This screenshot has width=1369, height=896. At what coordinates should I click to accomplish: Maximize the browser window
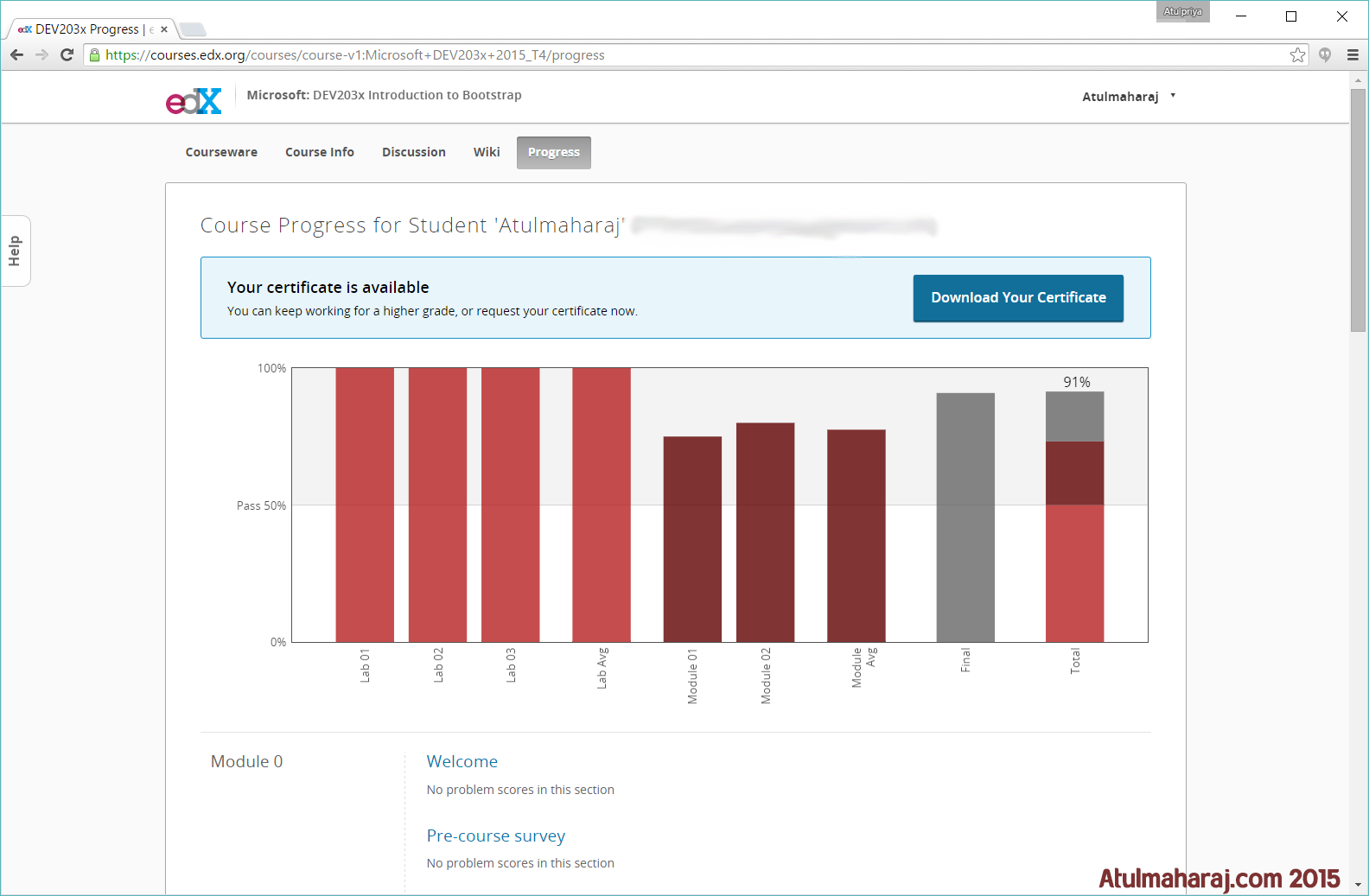1291,16
